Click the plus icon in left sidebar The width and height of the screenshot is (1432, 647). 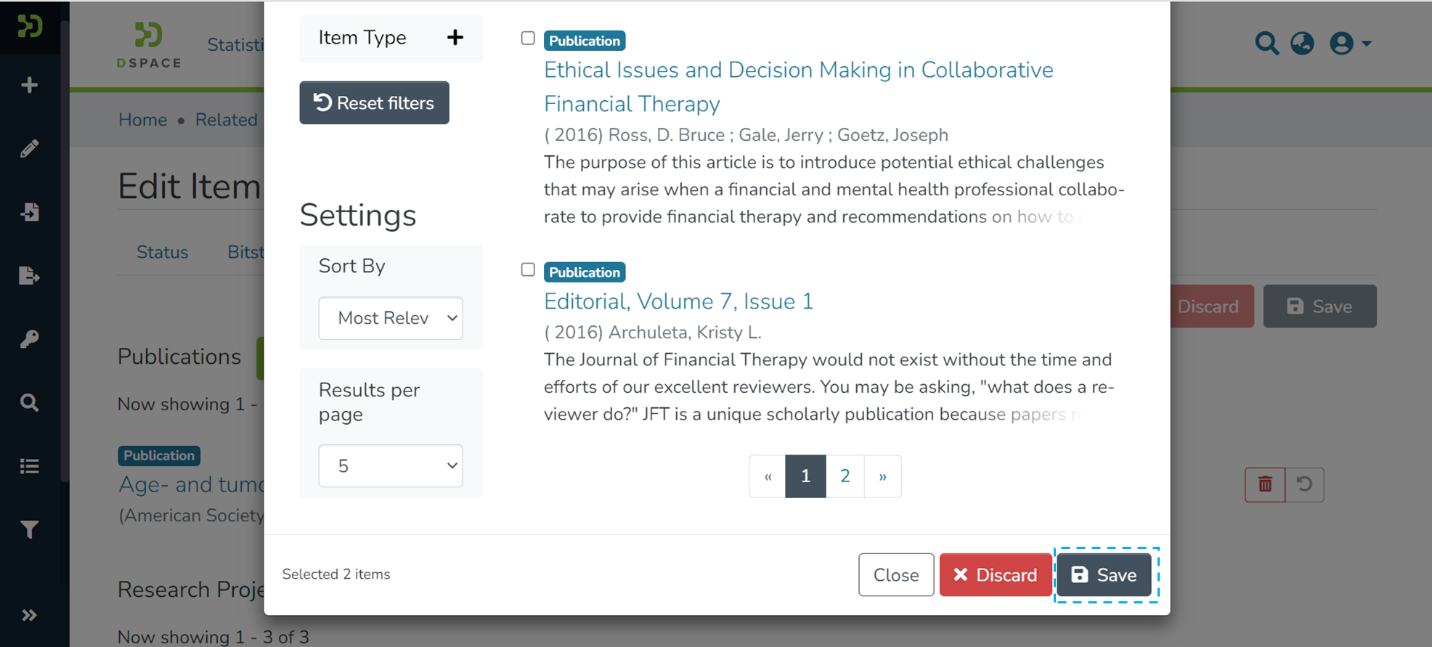(x=29, y=86)
